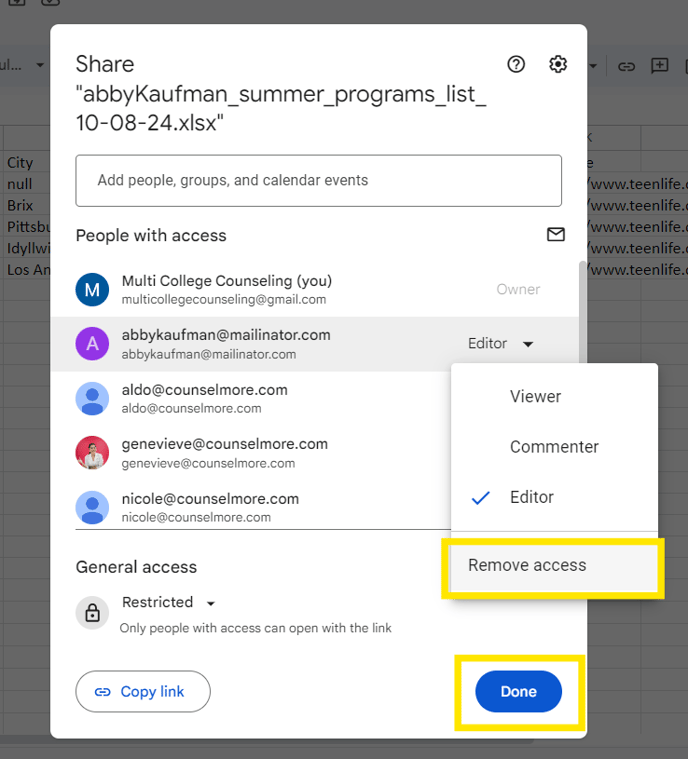Screen dimensions: 688x759
Task: Expand the Editor role dropdown for abbykaufman
Action: [x=501, y=344]
